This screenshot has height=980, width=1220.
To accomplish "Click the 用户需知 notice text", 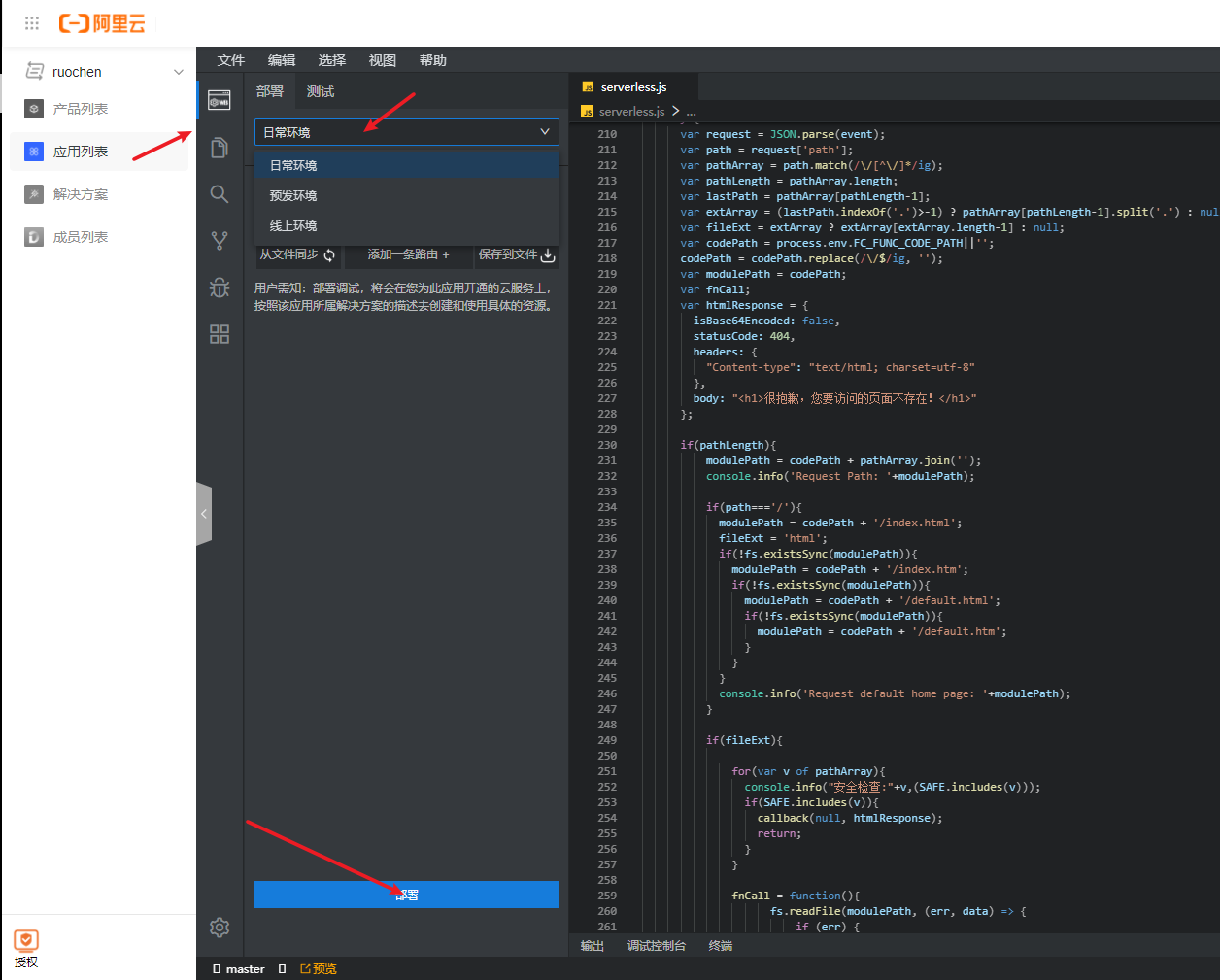I will [405, 297].
